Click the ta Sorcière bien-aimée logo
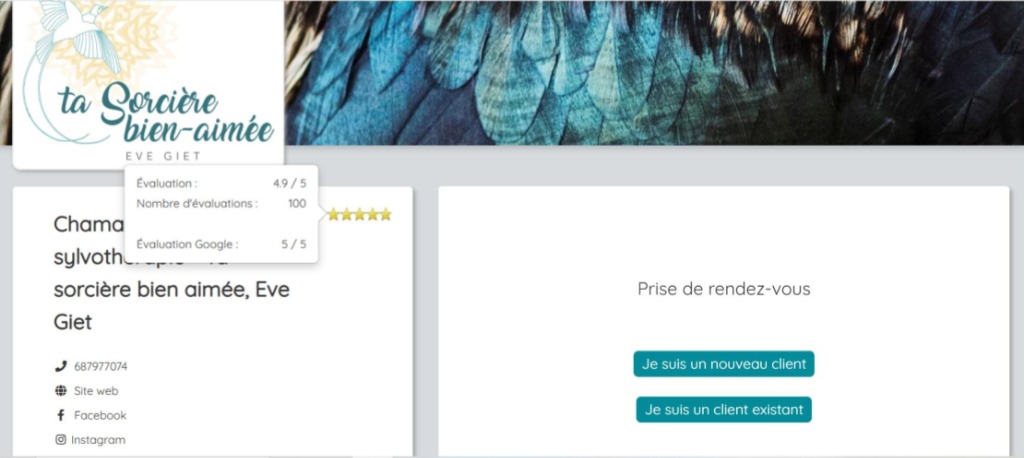 click(x=148, y=84)
